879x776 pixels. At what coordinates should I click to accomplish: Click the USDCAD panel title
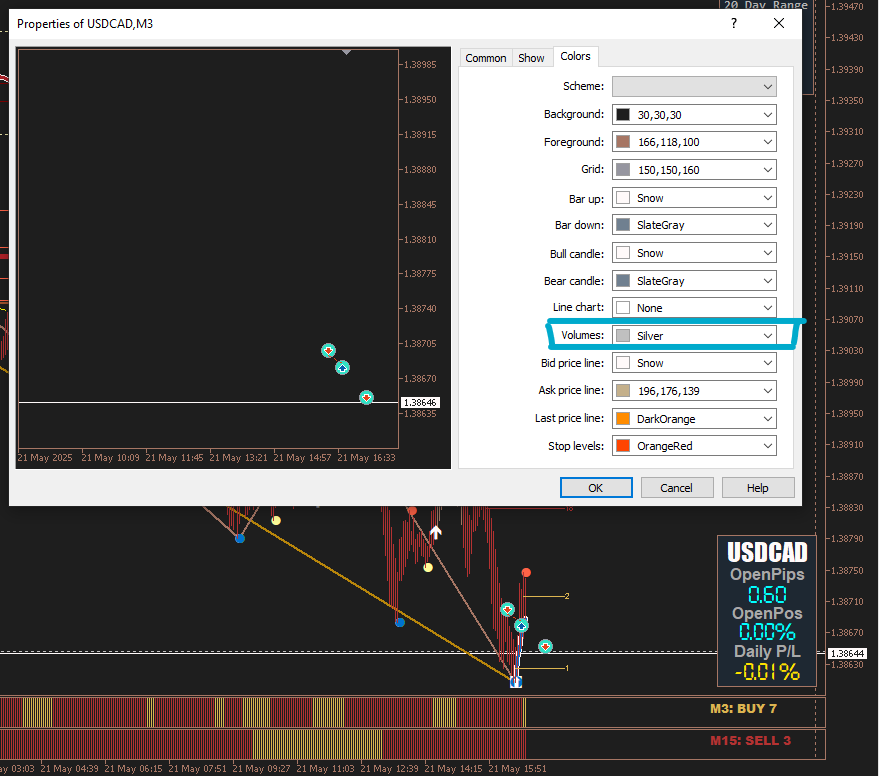pyautogui.click(x=767, y=552)
